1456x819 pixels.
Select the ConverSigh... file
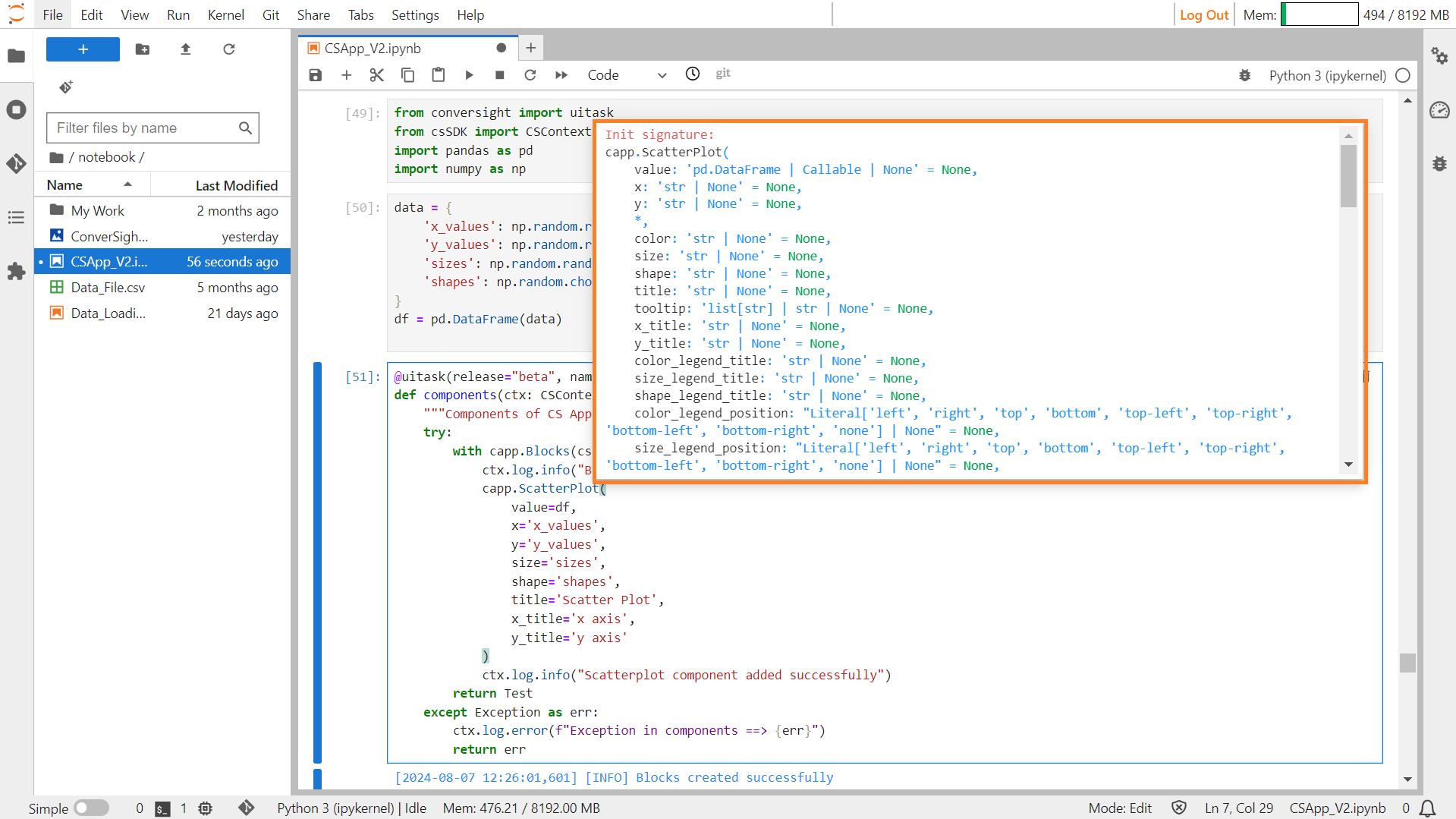(162, 237)
